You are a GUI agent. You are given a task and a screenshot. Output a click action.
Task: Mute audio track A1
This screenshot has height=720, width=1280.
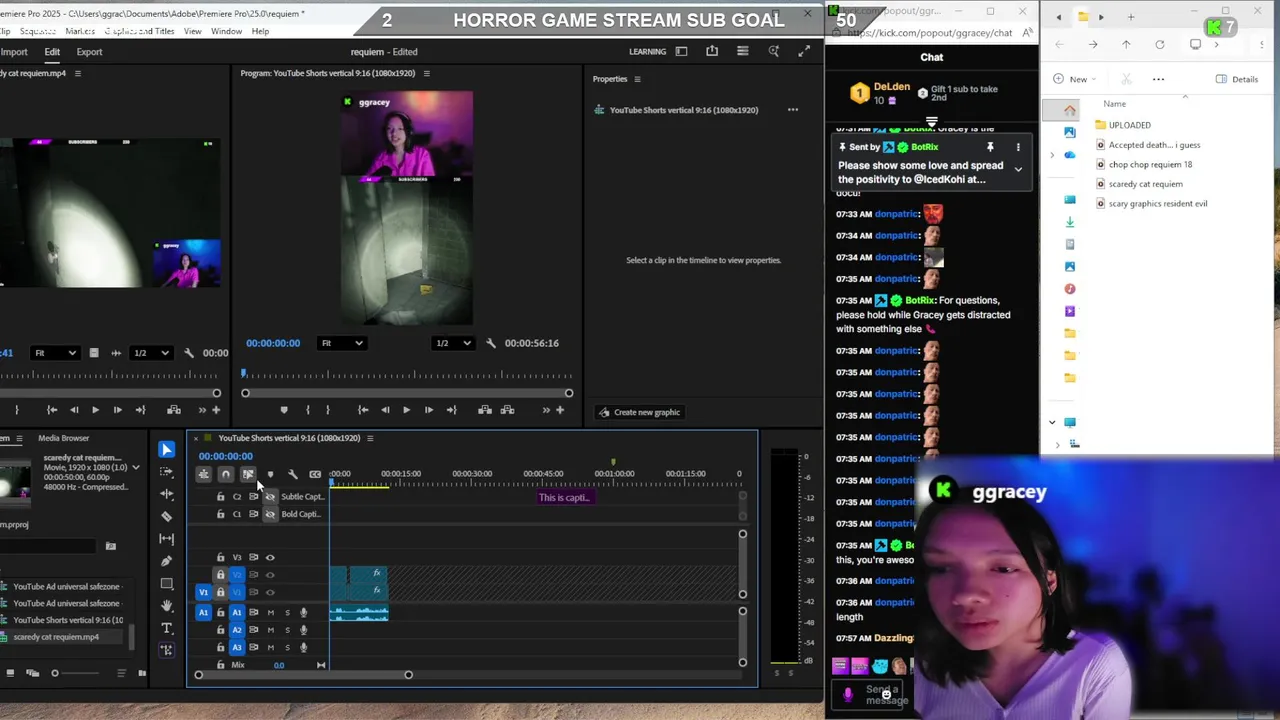[270, 612]
